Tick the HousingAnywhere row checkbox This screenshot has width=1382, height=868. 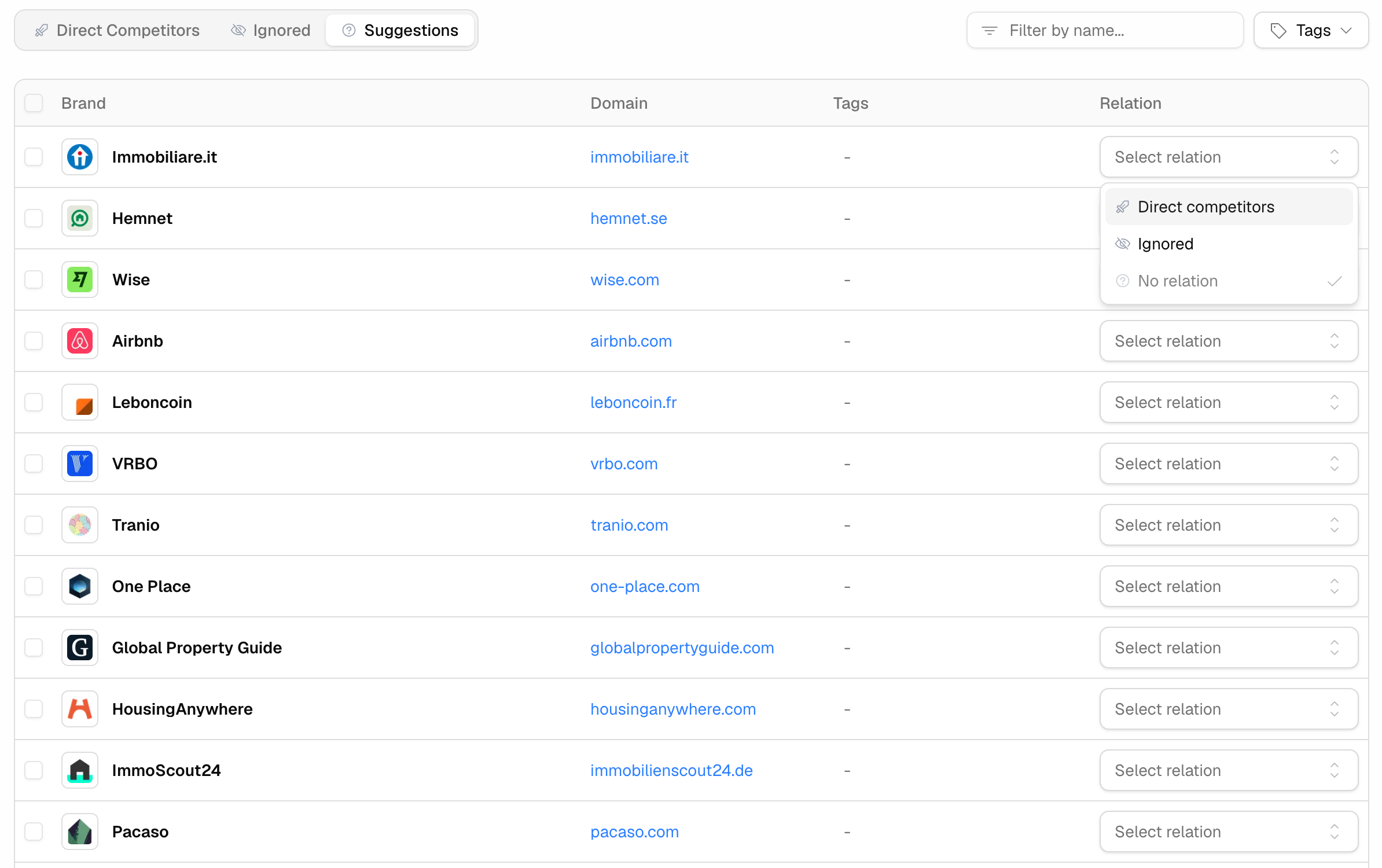point(34,709)
